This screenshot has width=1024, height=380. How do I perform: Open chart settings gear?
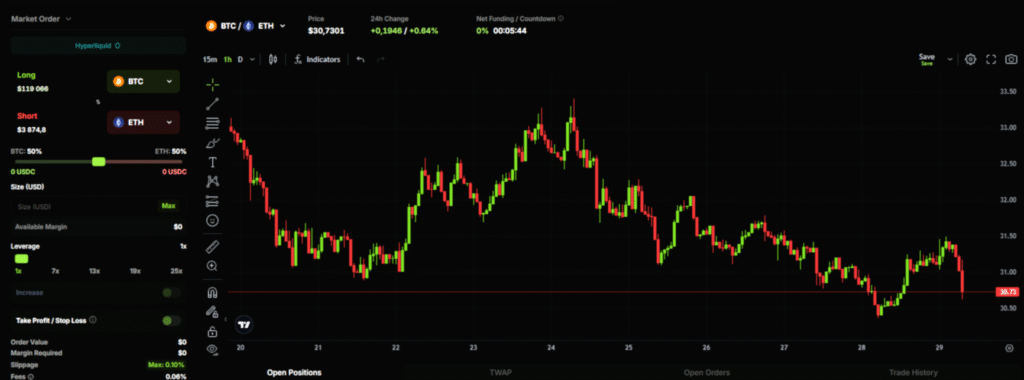tap(970, 59)
